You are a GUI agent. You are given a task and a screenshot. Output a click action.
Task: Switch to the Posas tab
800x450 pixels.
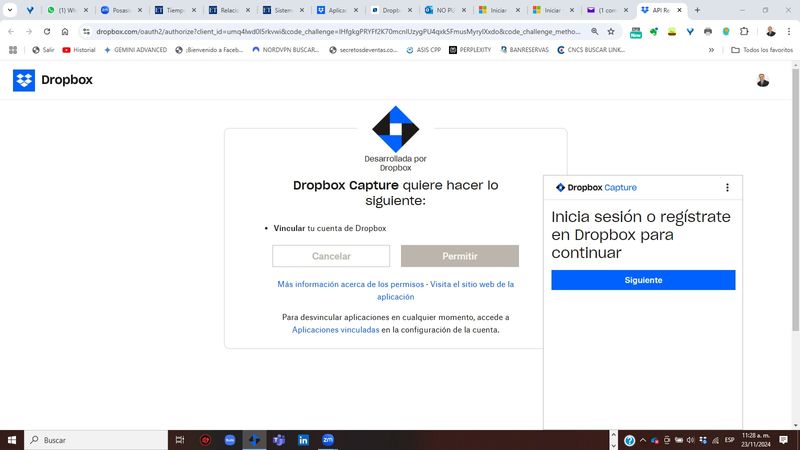pos(121,10)
